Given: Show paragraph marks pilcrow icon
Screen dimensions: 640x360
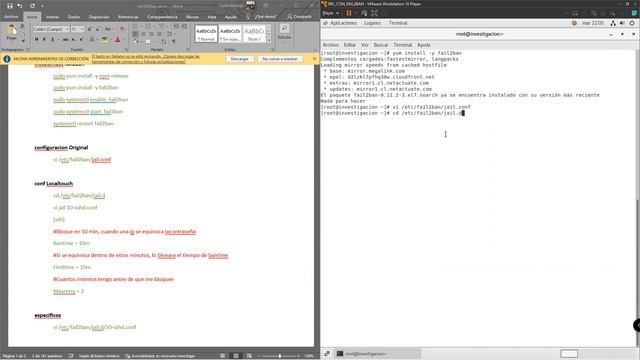Looking at the screenshot, I should (x=174, y=41).
